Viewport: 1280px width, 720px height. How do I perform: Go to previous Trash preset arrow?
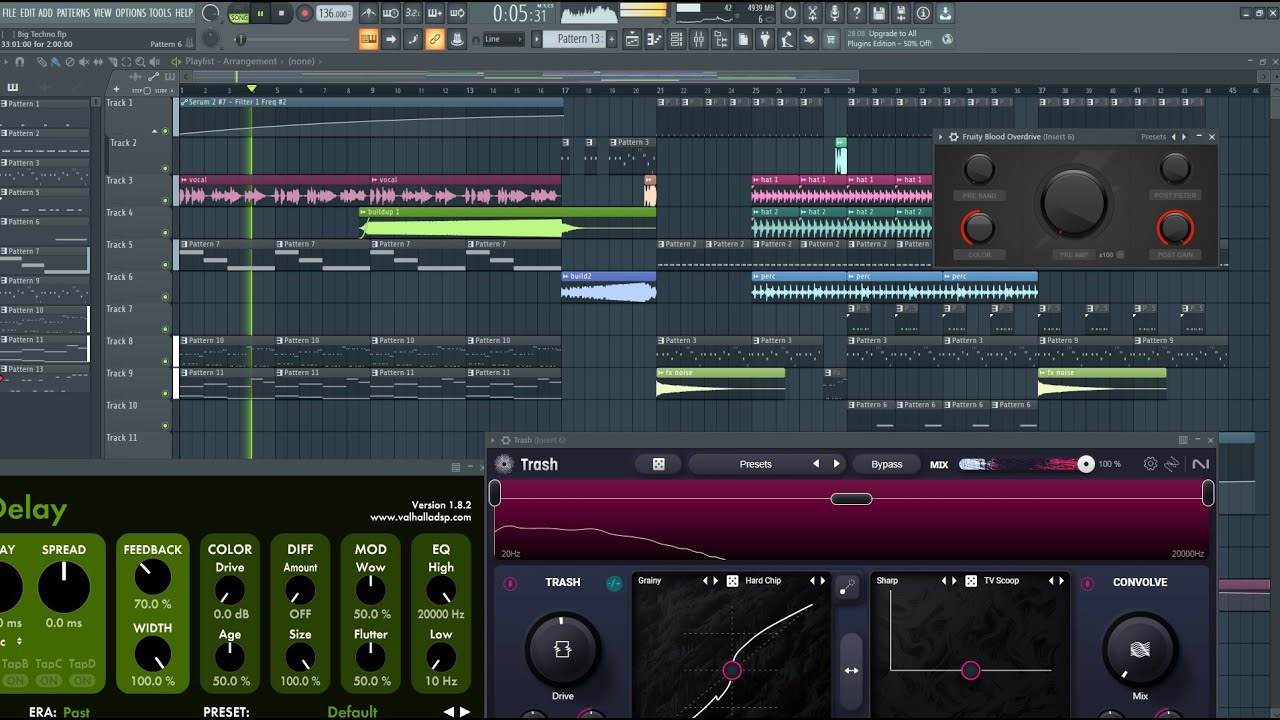(x=816, y=464)
